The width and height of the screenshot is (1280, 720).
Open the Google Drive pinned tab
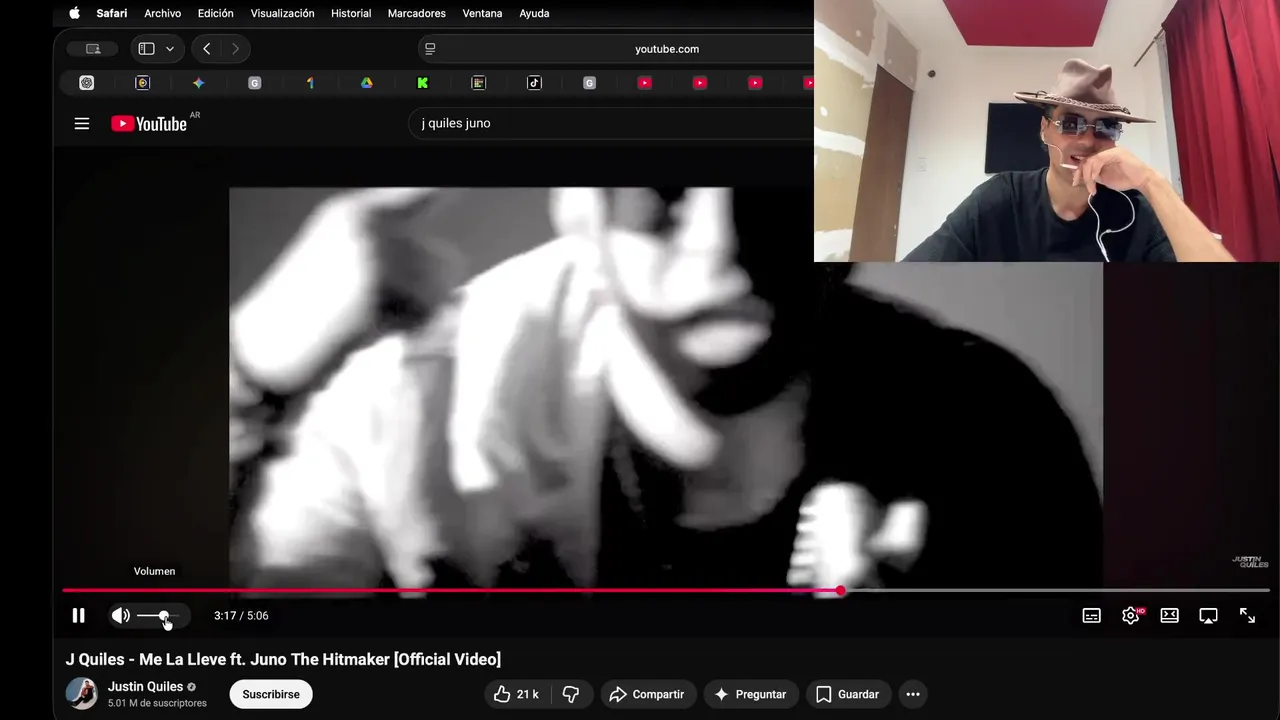367,83
